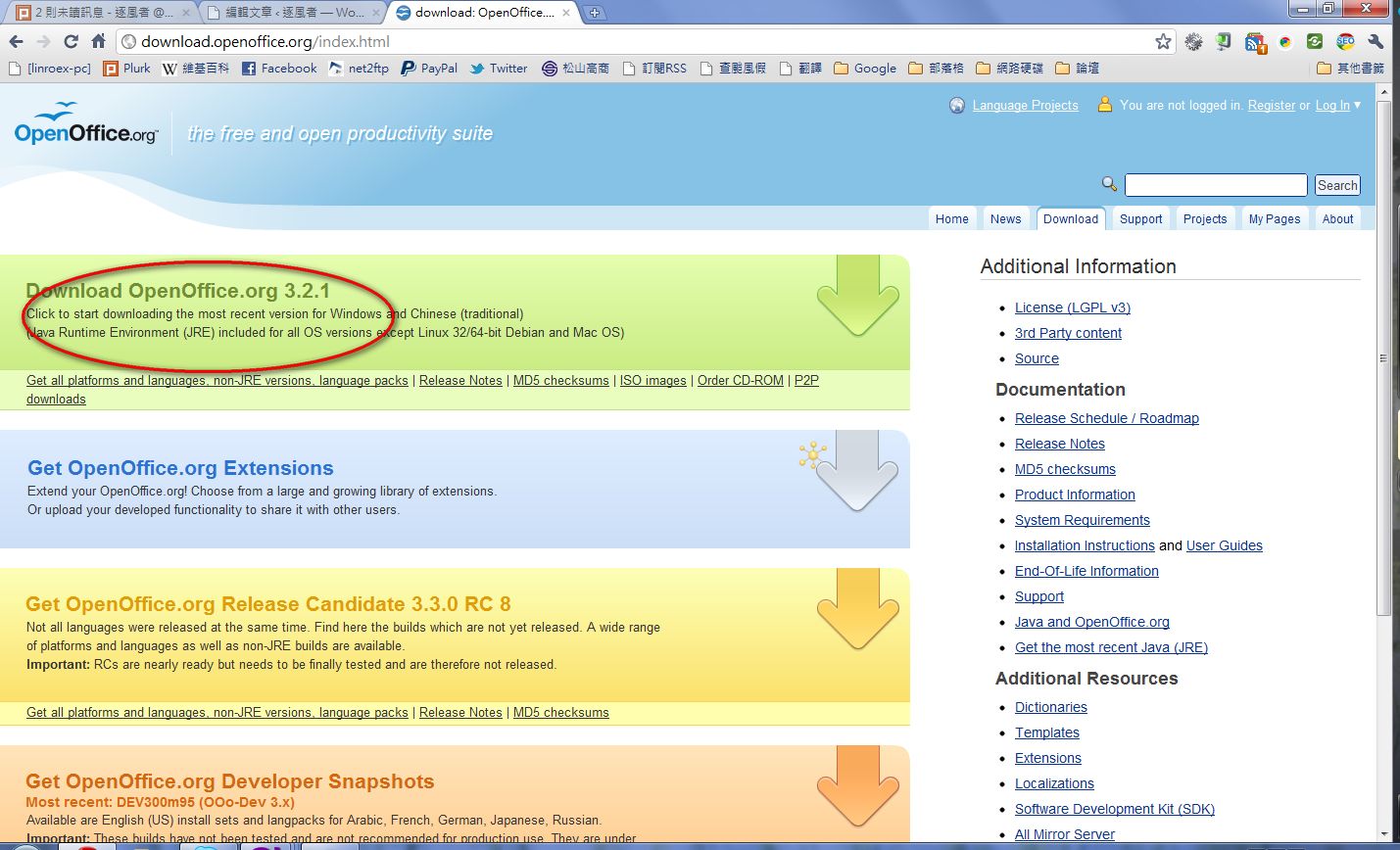
Task: Click the yellow Release Candidate arrow graphic
Action: 857,610
